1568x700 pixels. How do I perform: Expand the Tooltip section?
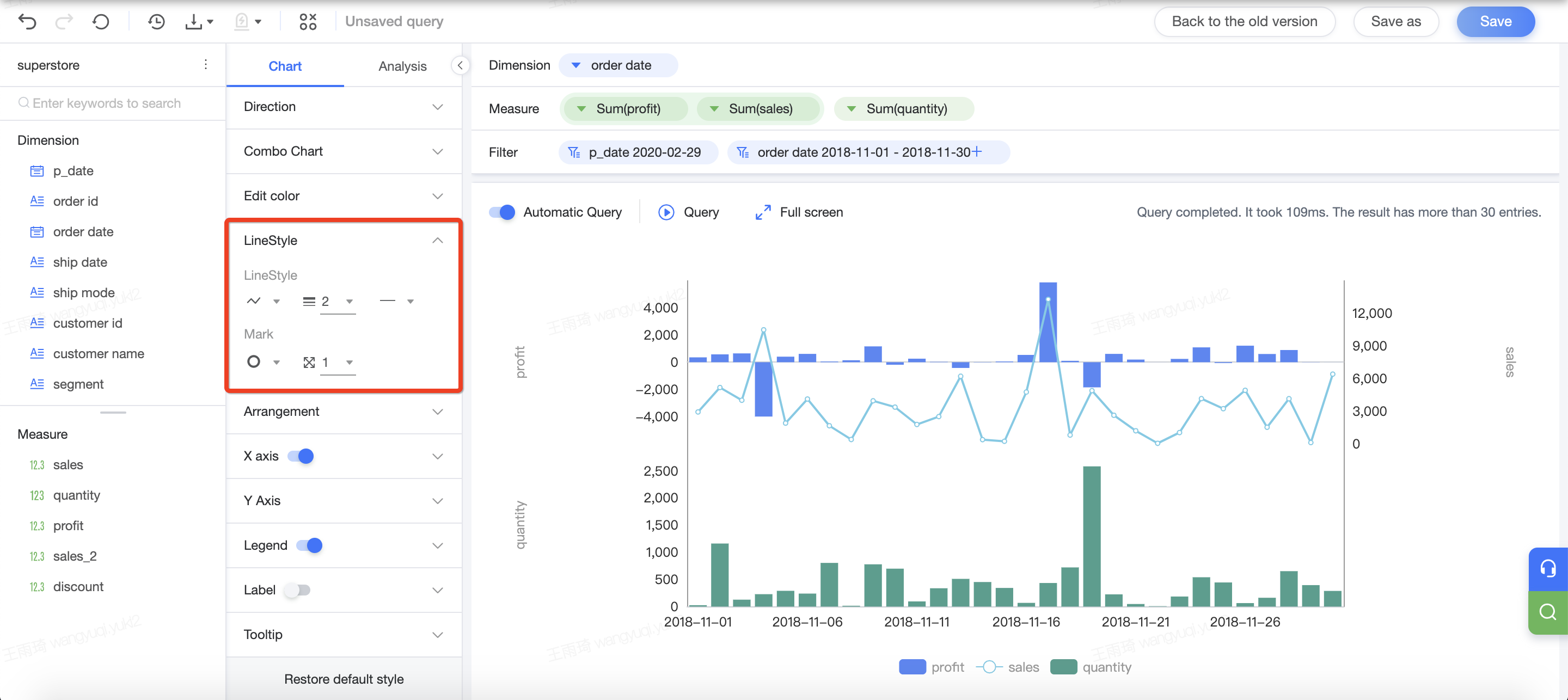(x=344, y=634)
